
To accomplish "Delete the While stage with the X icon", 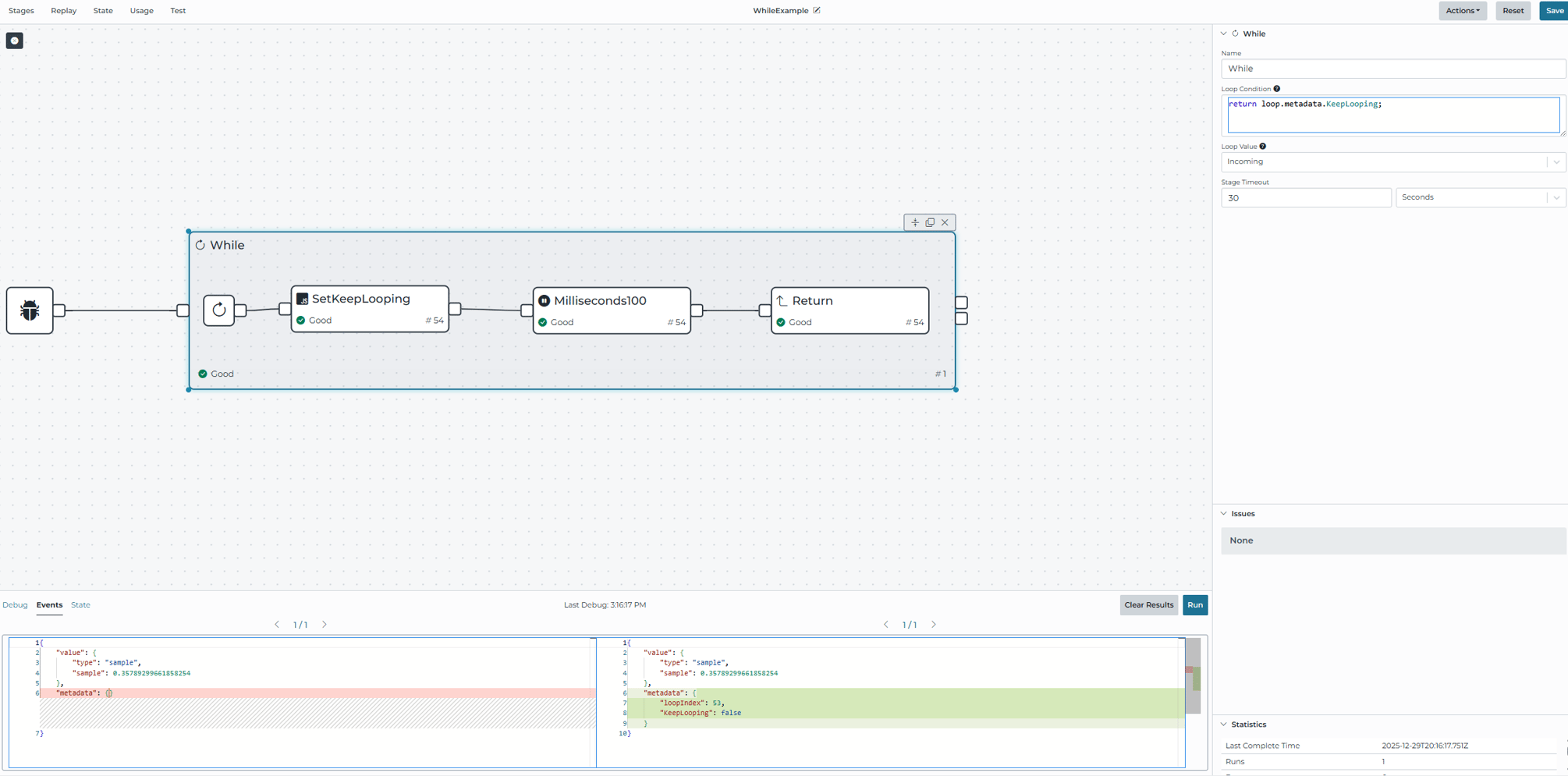I will pyautogui.click(x=945, y=222).
